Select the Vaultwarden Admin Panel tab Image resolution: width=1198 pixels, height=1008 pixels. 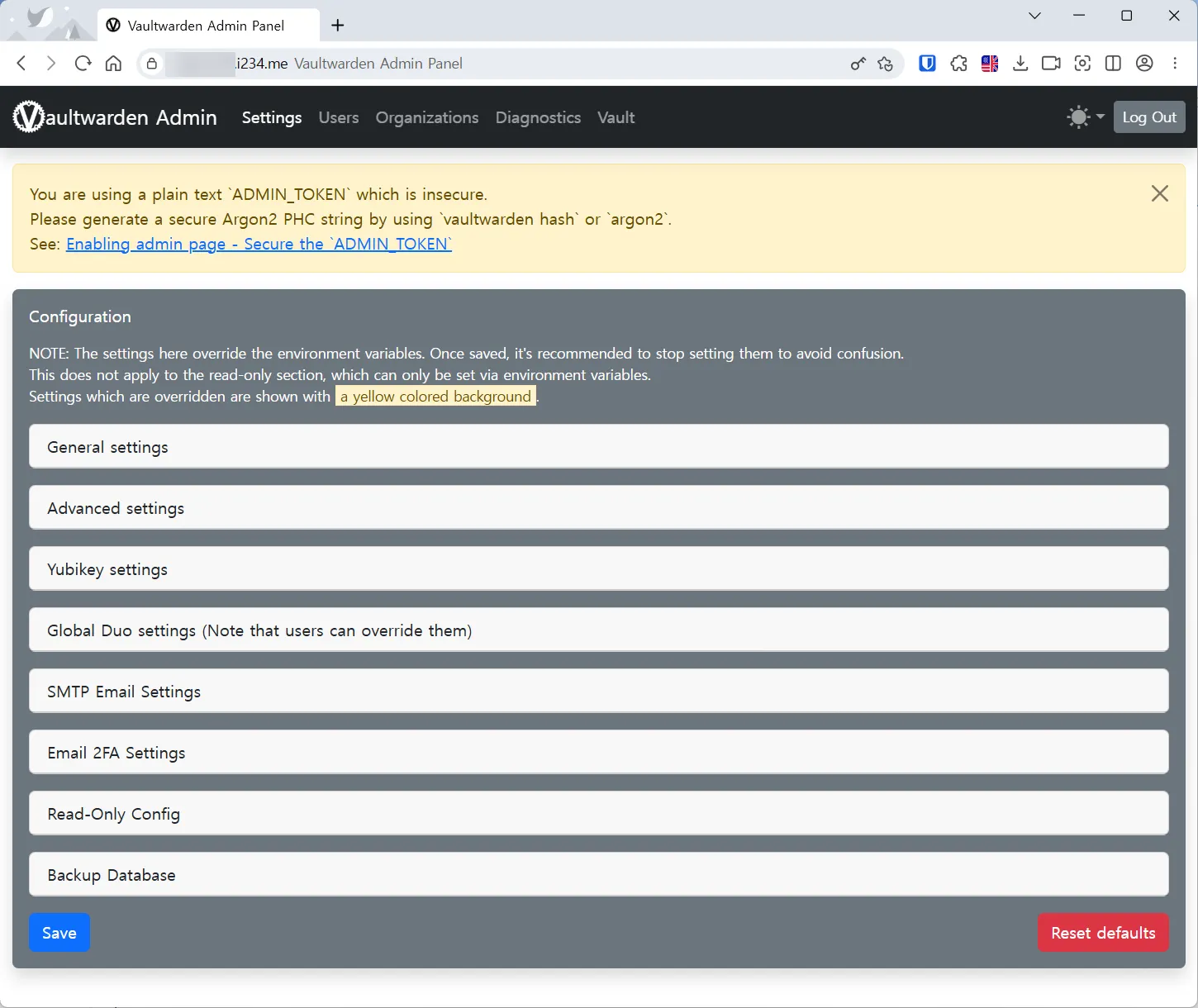[207, 26]
